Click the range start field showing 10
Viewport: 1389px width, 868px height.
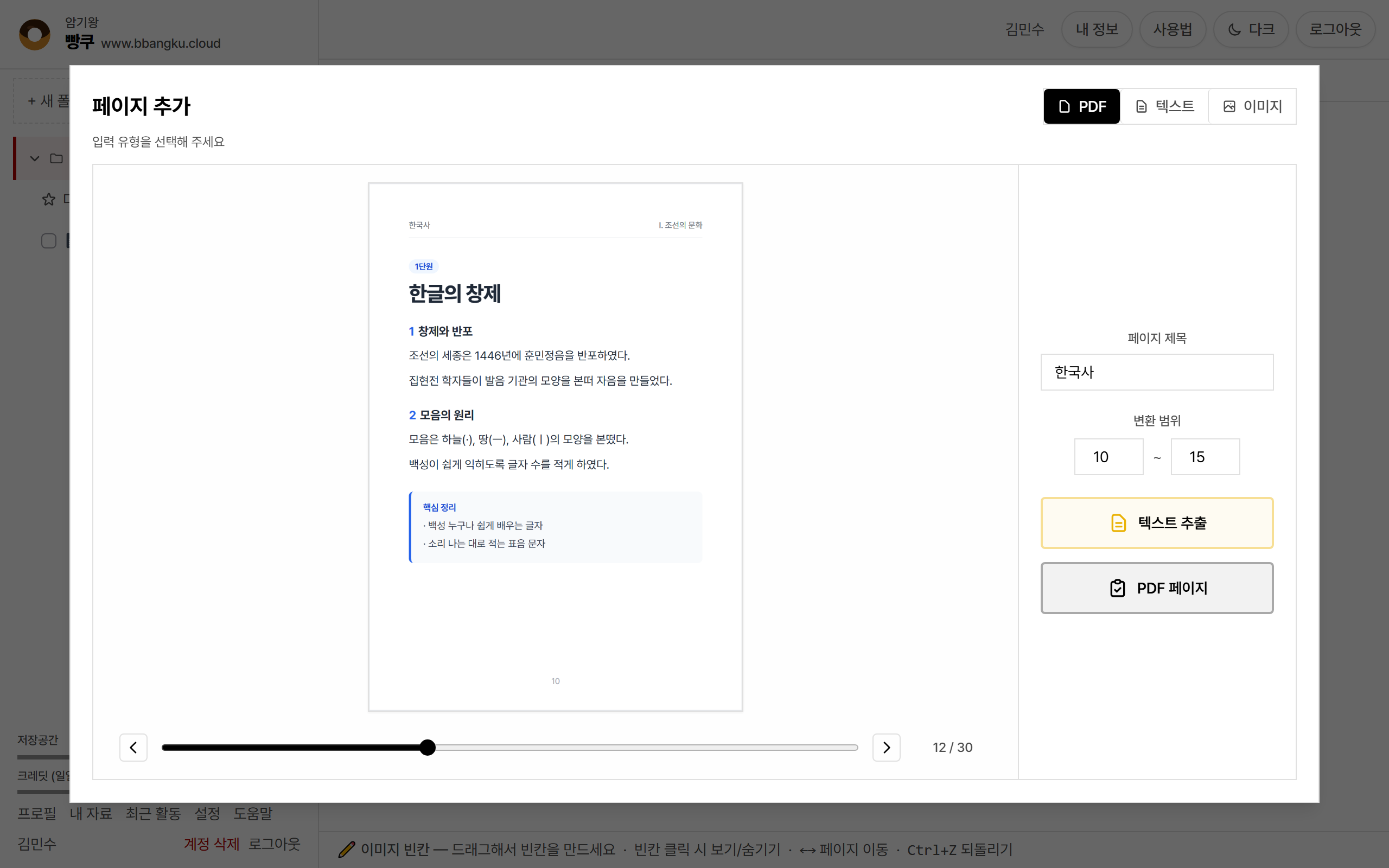coord(1108,457)
